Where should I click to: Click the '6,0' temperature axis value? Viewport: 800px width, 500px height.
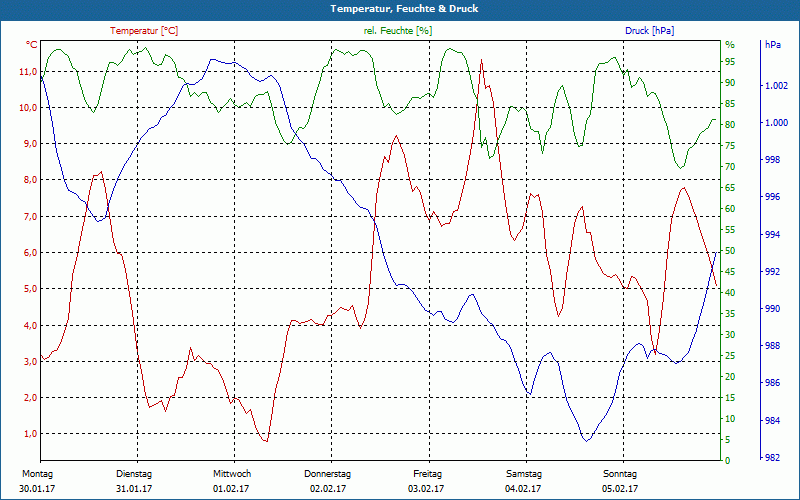click(x=30, y=253)
